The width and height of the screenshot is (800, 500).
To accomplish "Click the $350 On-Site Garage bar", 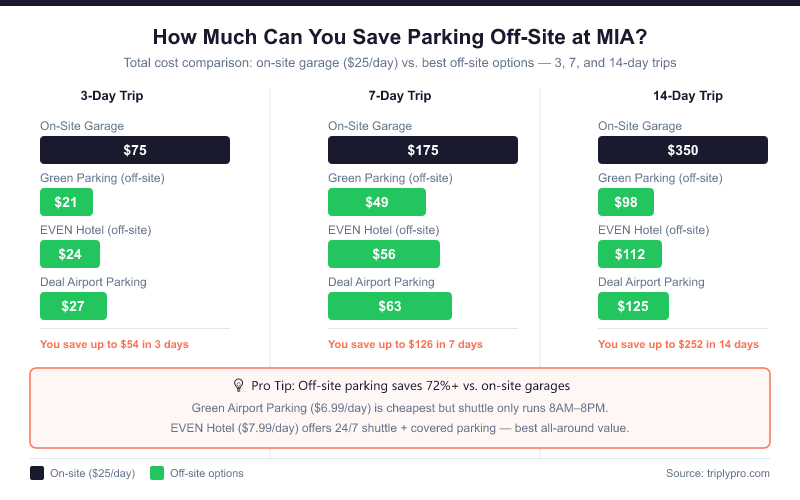I will tap(683, 150).
